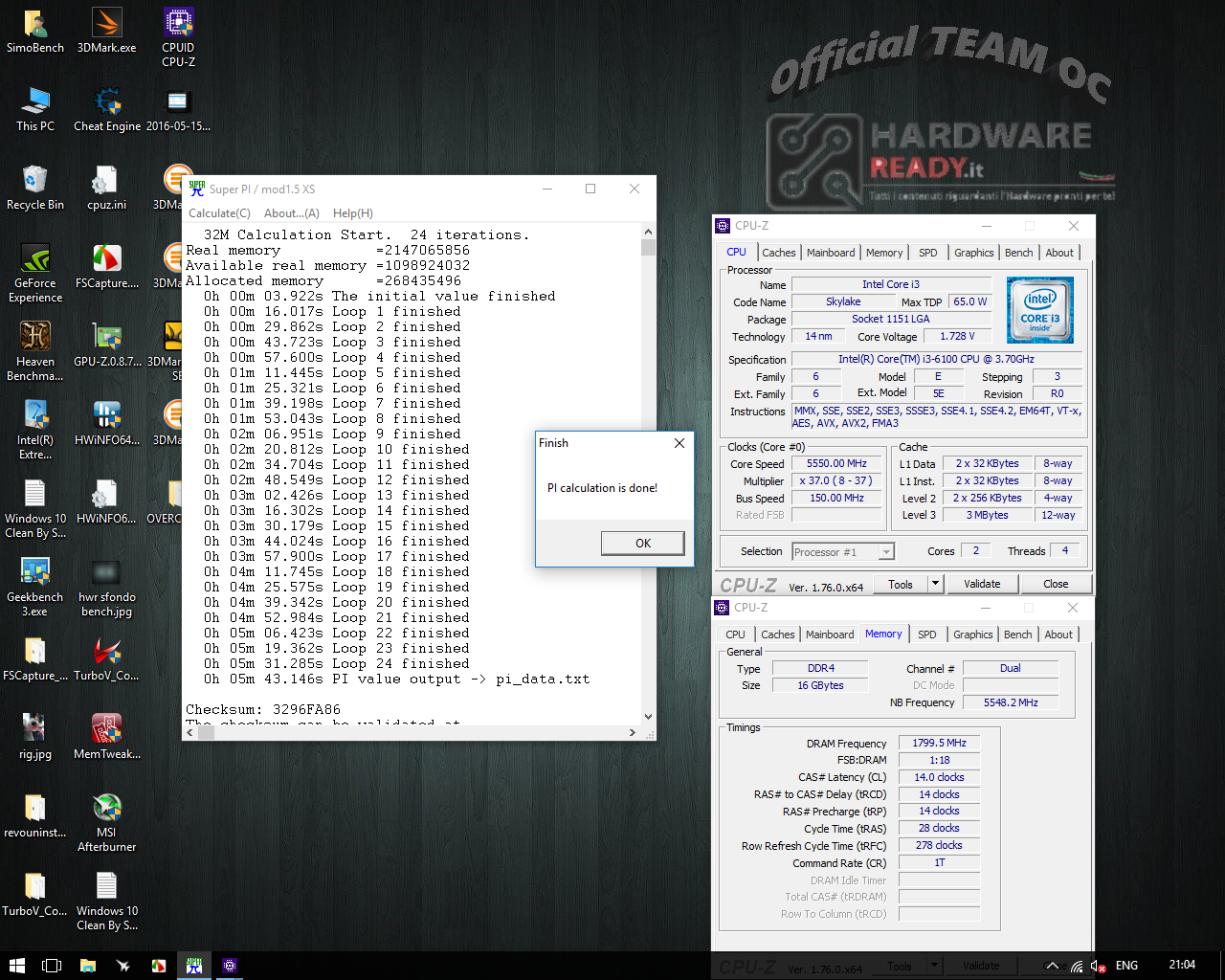Open HWiNFO64 desktop icon

pyautogui.click(x=107, y=423)
